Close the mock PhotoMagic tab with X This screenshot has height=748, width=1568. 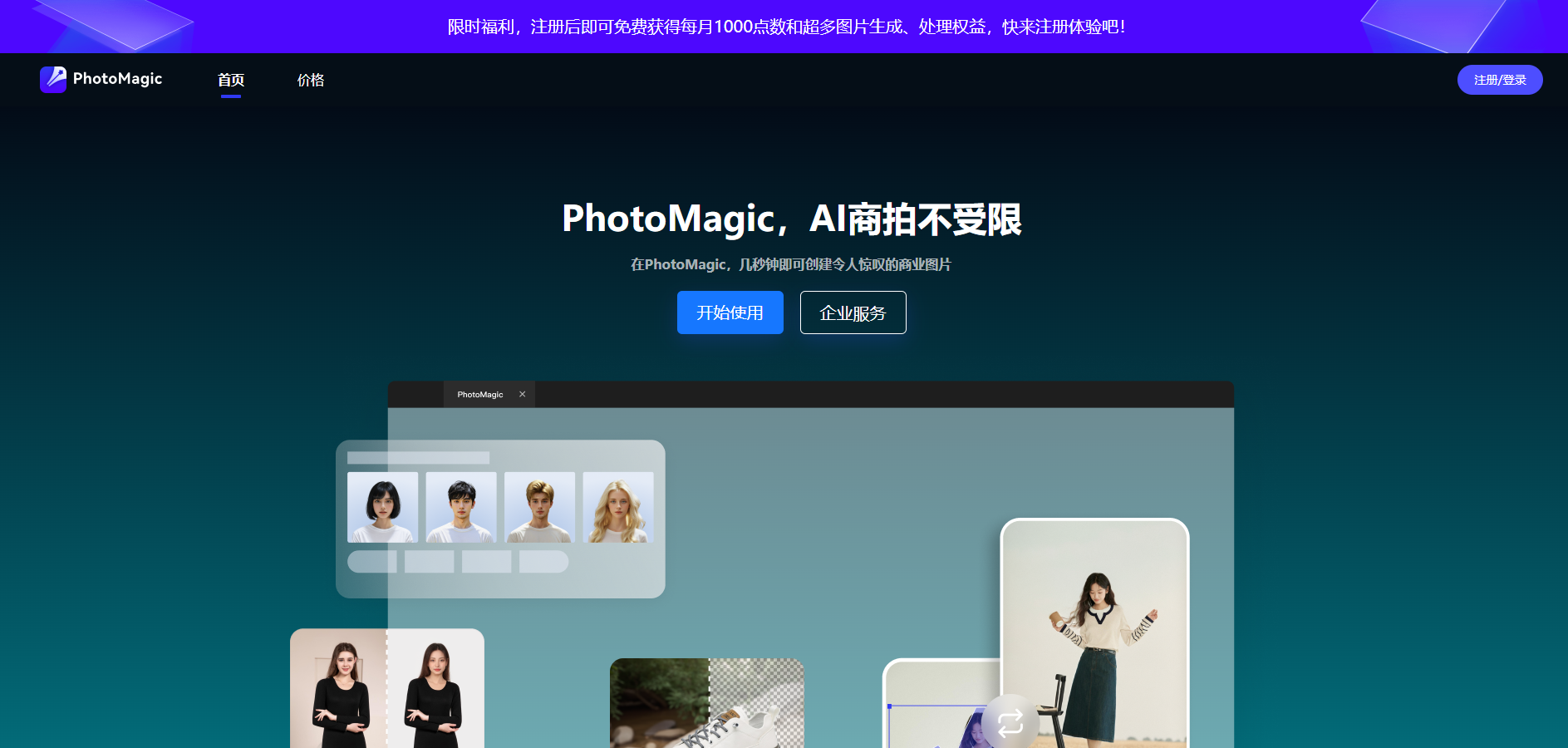point(523,395)
